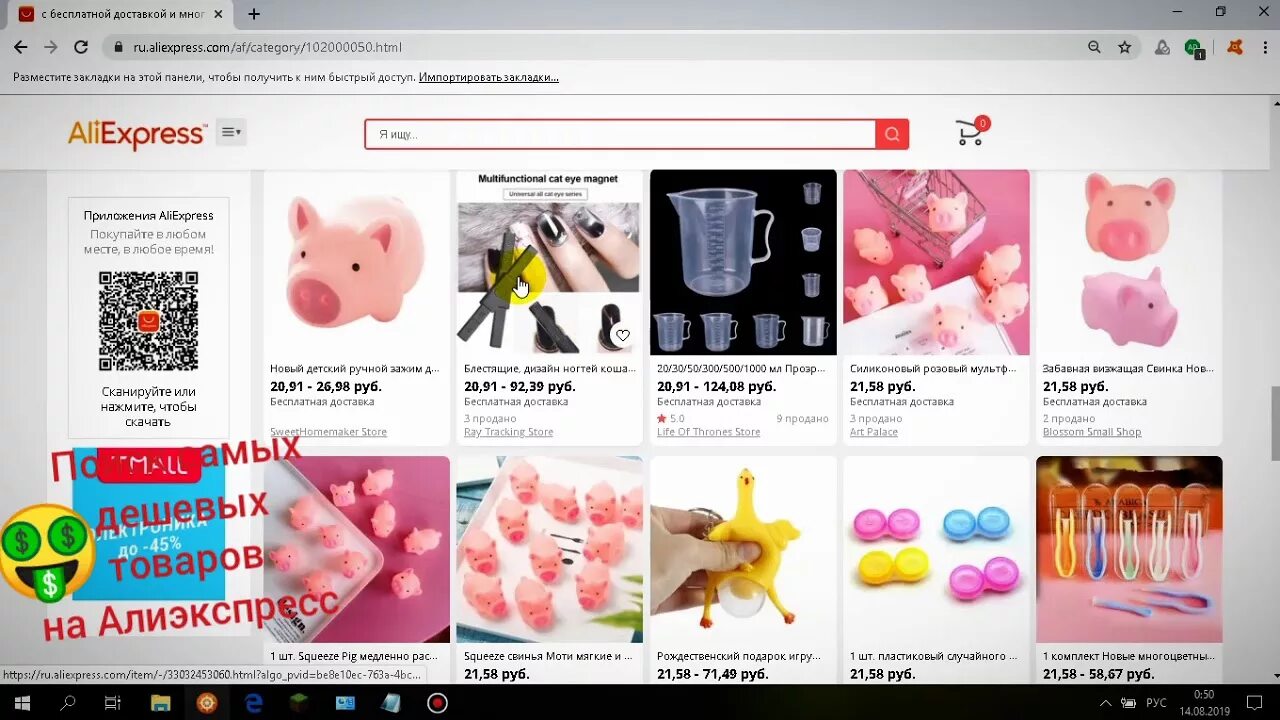This screenshot has height=720, width=1280.
Task: Click the browser forward arrow
Action: pyautogui.click(x=51, y=47)
